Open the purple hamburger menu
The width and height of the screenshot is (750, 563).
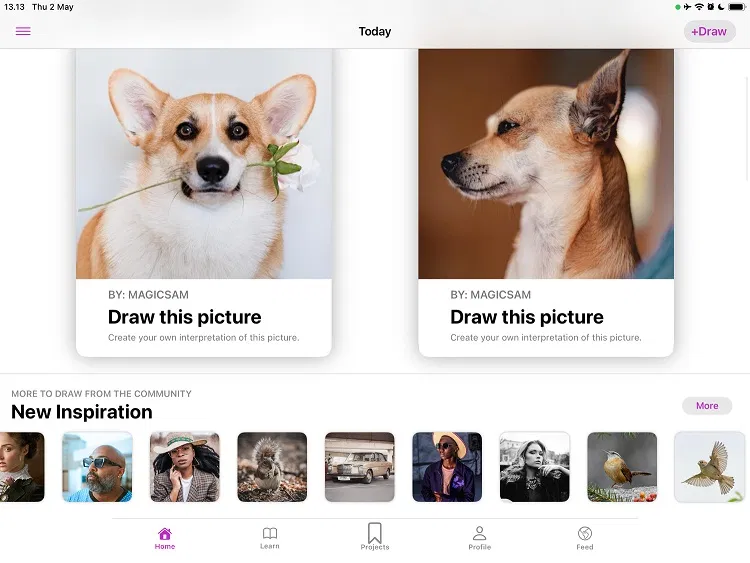(23, 31)
